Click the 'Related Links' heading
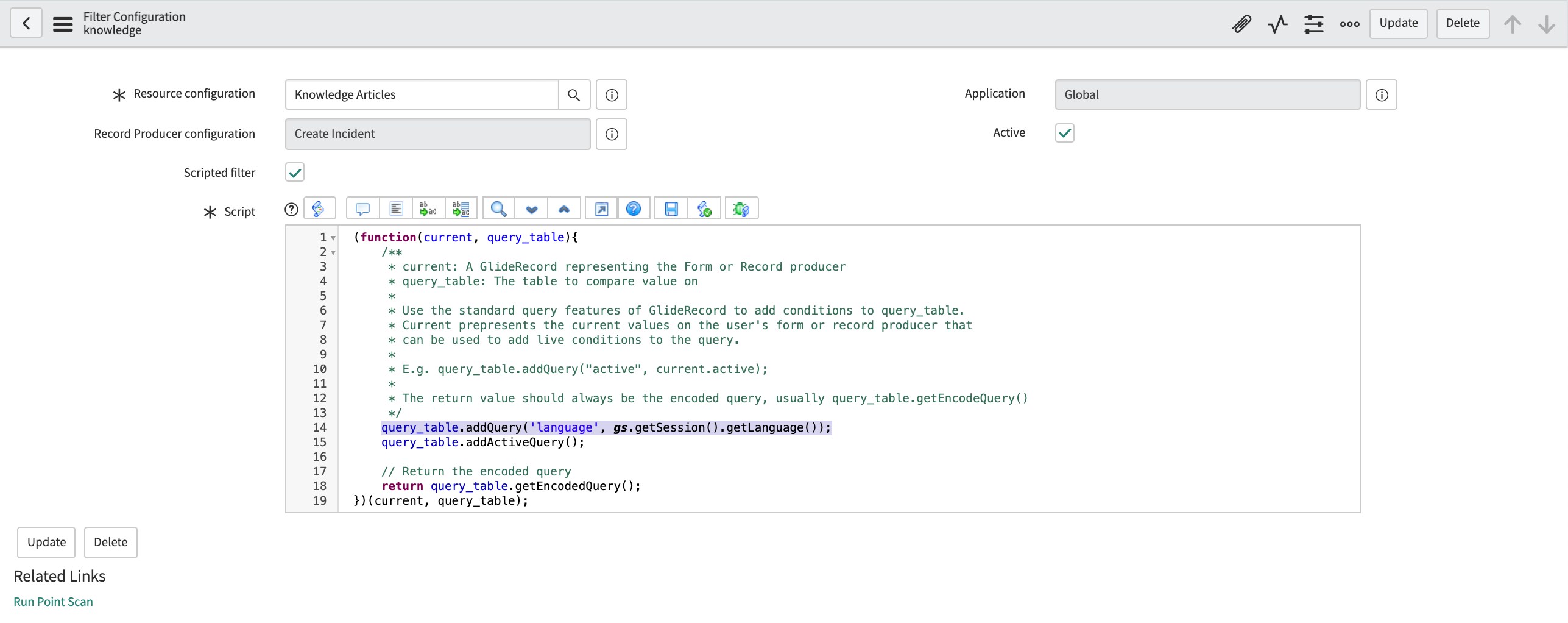 tap(60, 576)
